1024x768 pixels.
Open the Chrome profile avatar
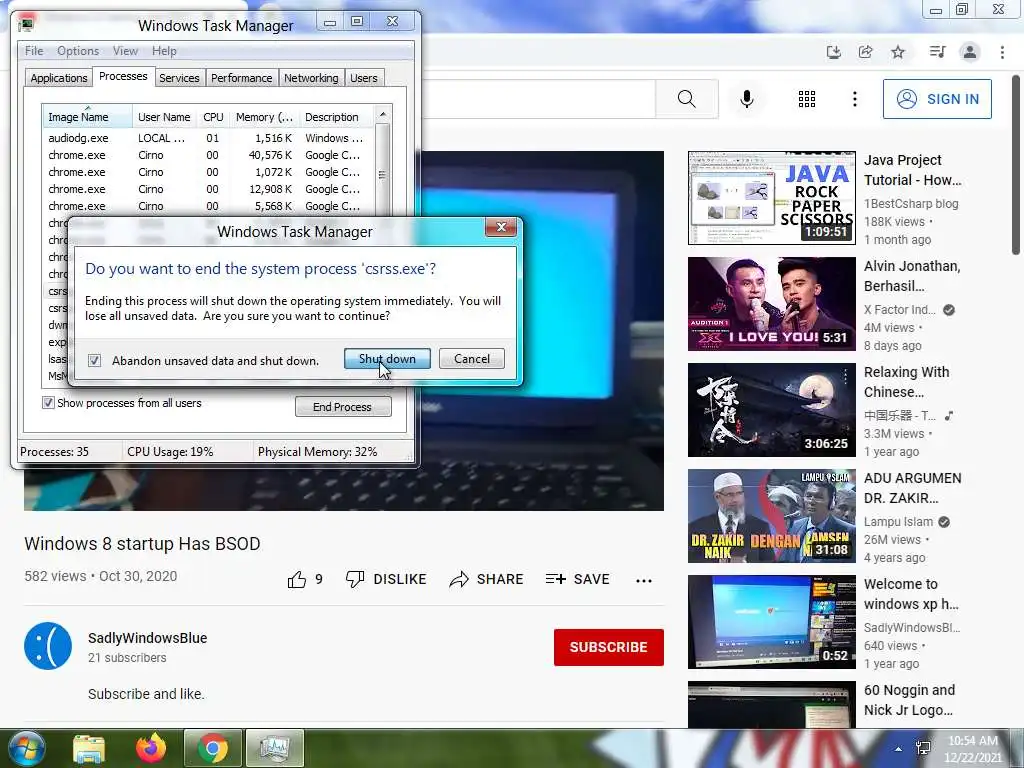[x=970, y=52]
